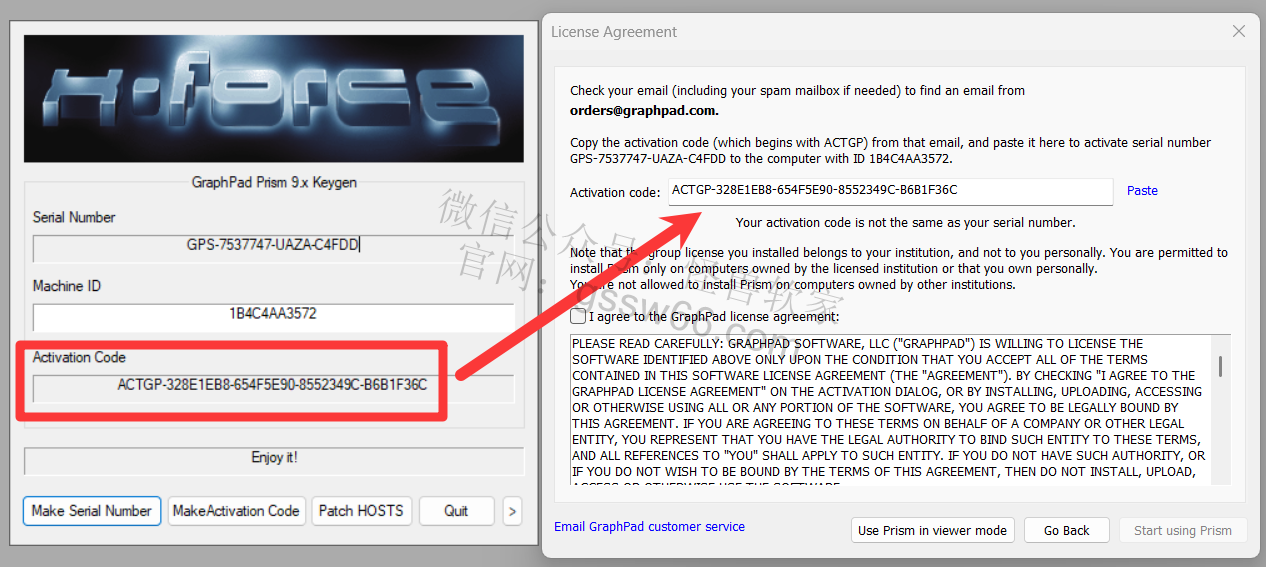Image resolution: width=1266 pixels, height=567 pixels.
Task: Check 'I agree to the GraphPad license agreement'
Action: tap(579, 316)
